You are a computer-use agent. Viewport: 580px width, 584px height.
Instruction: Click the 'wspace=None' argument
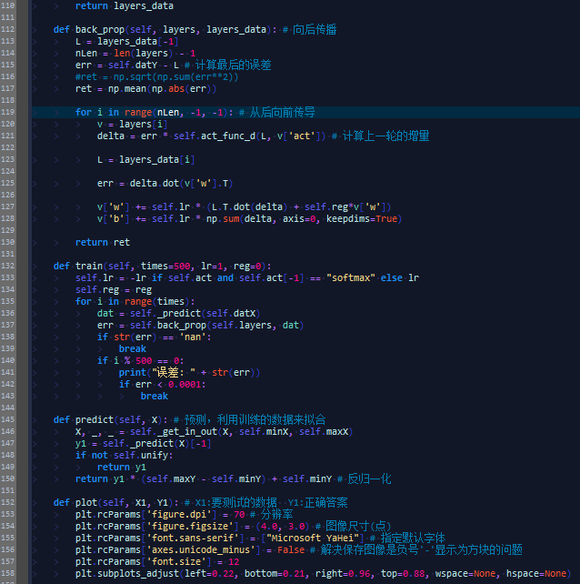pos(465,574)
